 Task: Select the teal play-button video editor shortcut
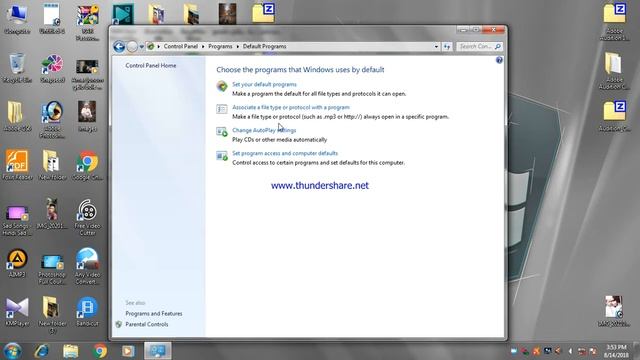(x=122, y=14)
